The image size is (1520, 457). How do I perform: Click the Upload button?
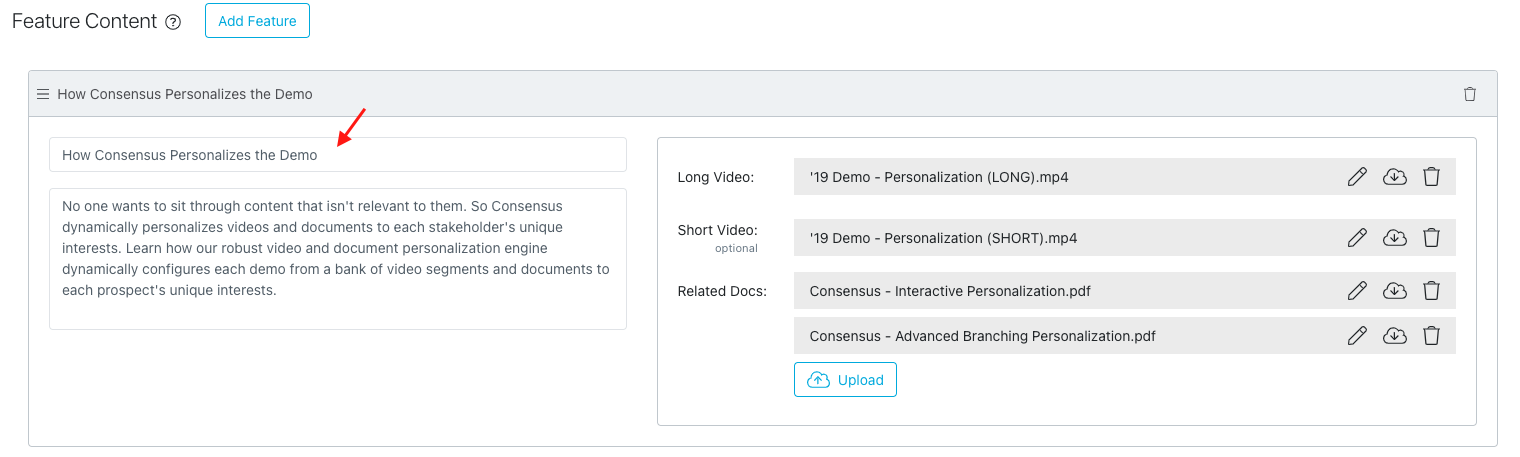pos(845,380)
